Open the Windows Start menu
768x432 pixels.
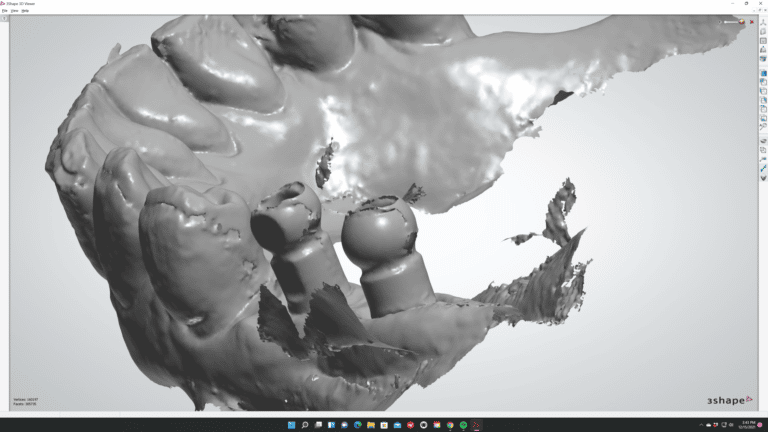[291, 425]
